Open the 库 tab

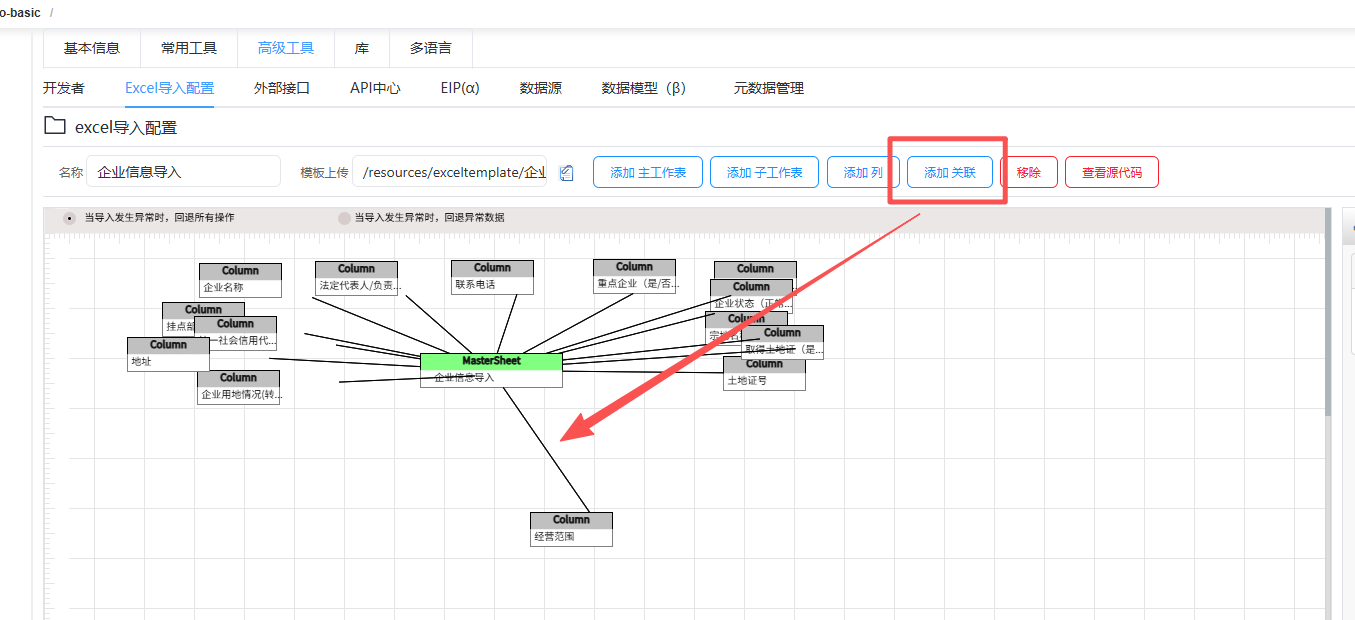[x=362, y=48]
